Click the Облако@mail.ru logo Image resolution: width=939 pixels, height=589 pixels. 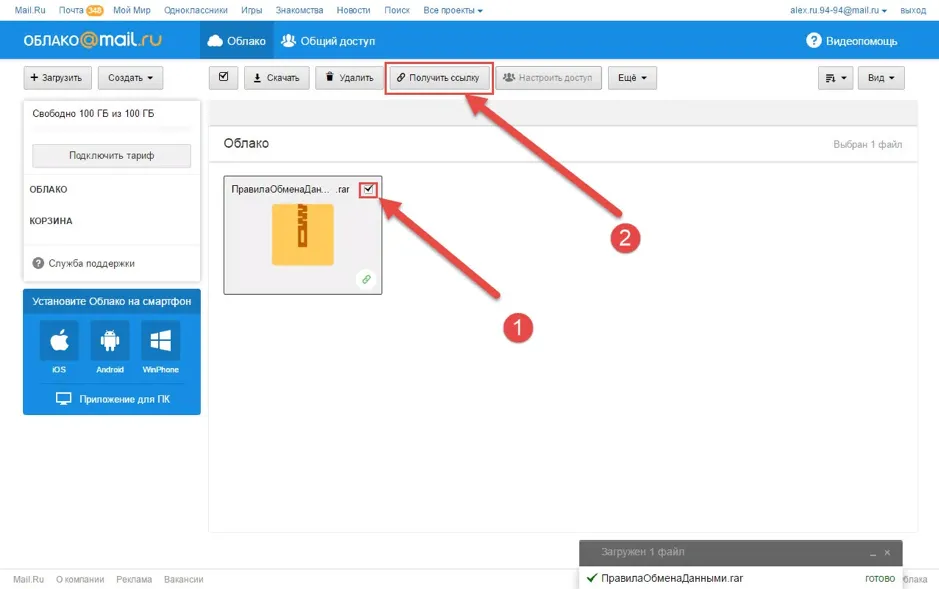click(x=92, y=40)
